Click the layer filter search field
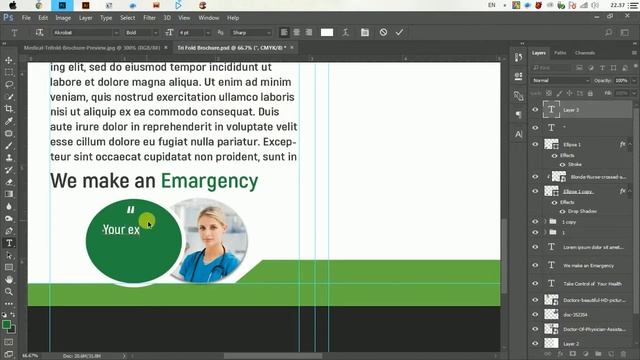This screenshot has width=640, height=360. click(551, 68)
